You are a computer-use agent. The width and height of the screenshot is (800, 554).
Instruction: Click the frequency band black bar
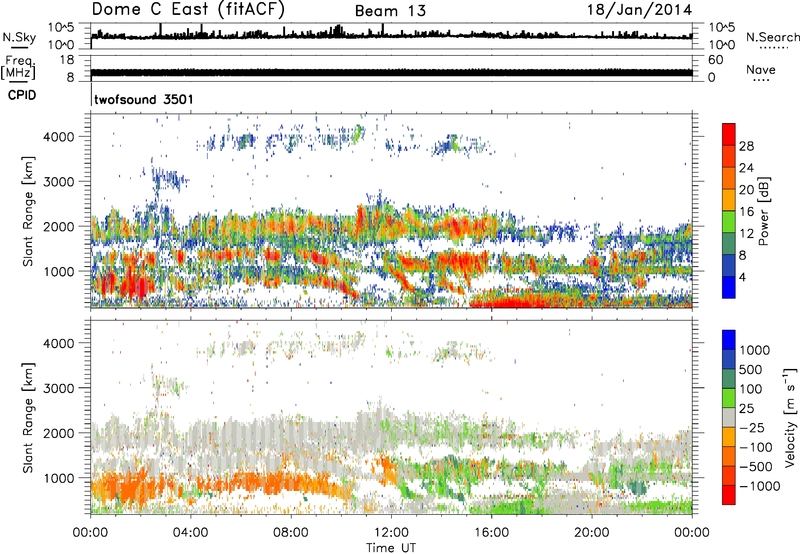391,72
